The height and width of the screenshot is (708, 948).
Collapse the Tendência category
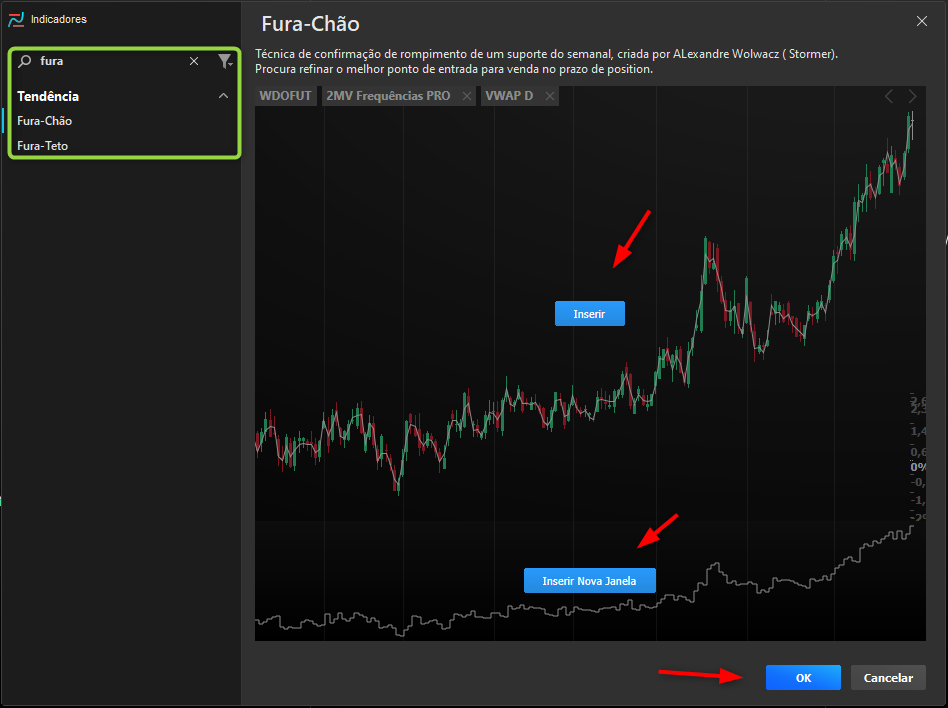tap(223, 96)
